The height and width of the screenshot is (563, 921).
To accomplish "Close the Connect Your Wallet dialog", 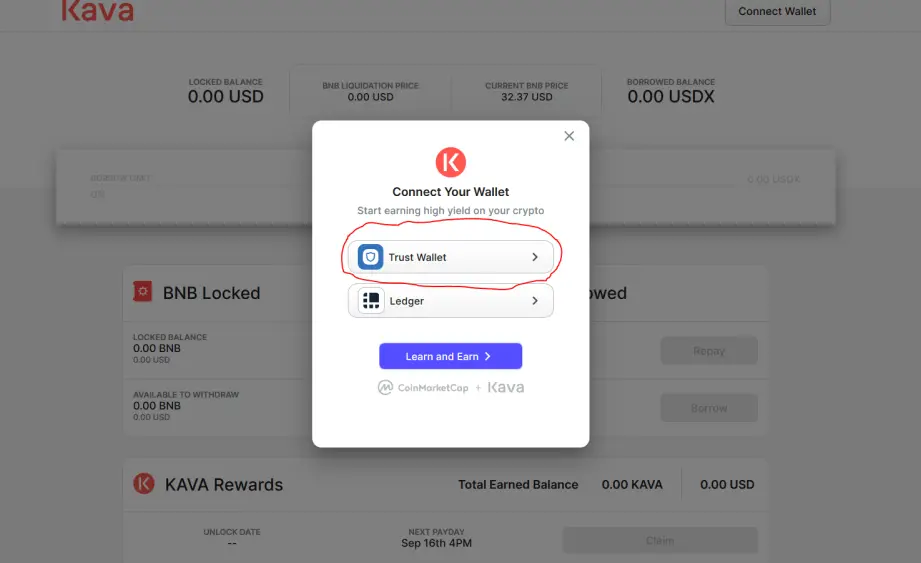I will (569, 136).
